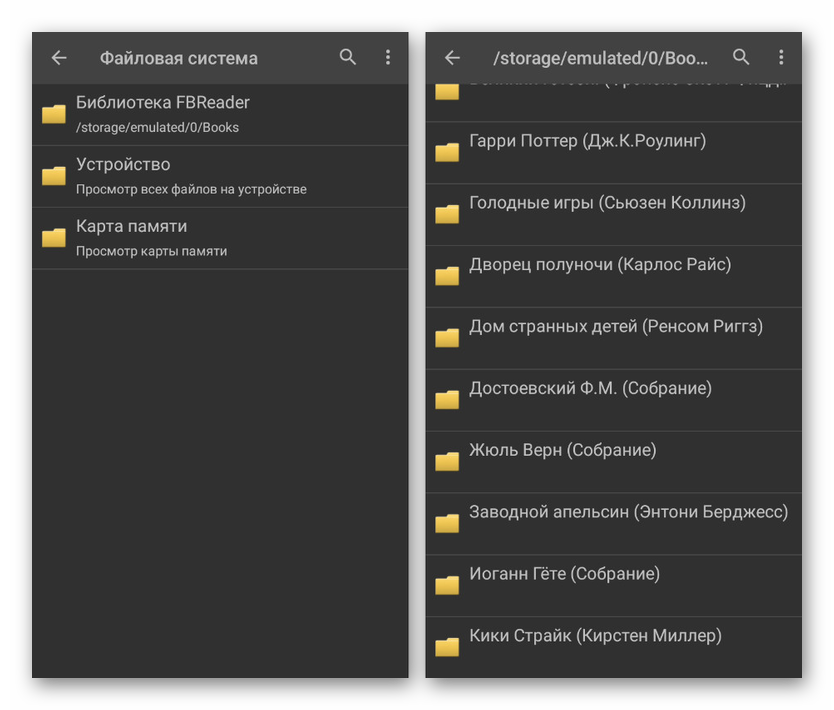Select Иоганн Гёте collection folder
Screen dimensions: 834x710
(564, 574)
